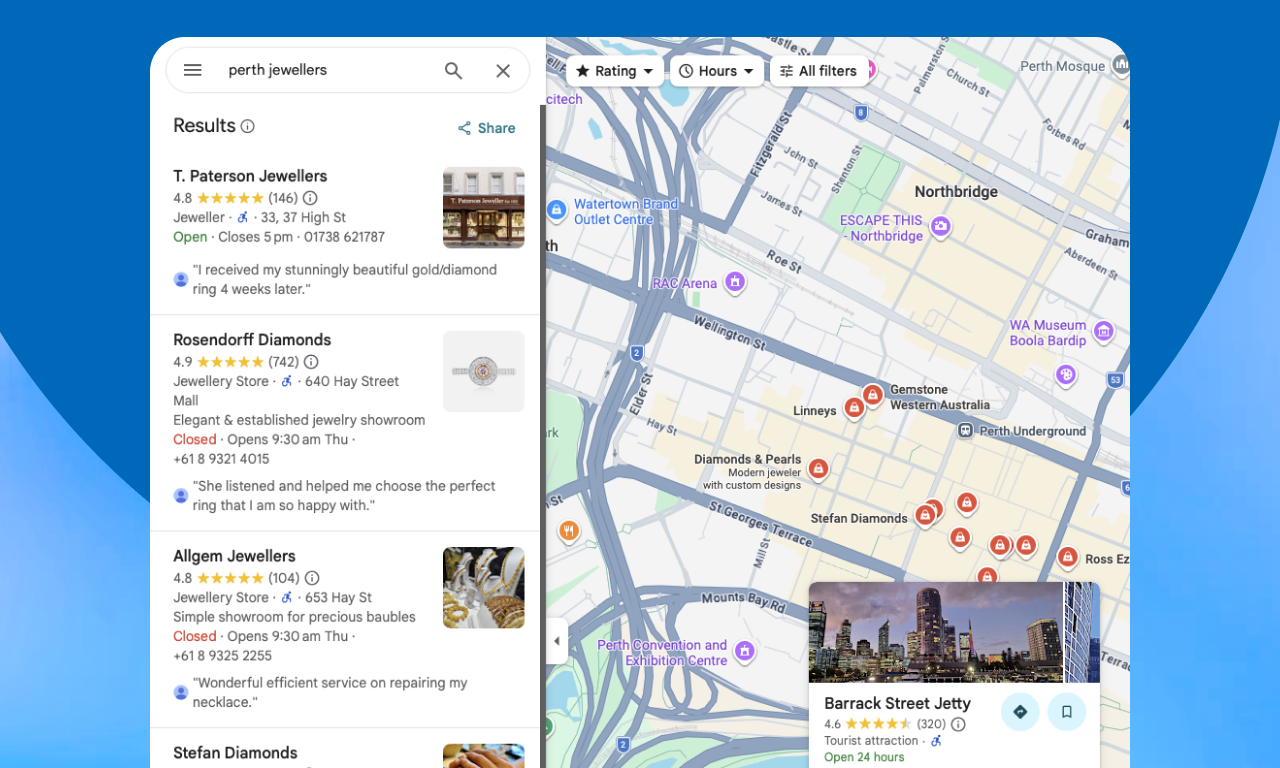The image size is (1280, 768).
Task: Share the results list
Action: pyautogui.click(x=487, y=128)
